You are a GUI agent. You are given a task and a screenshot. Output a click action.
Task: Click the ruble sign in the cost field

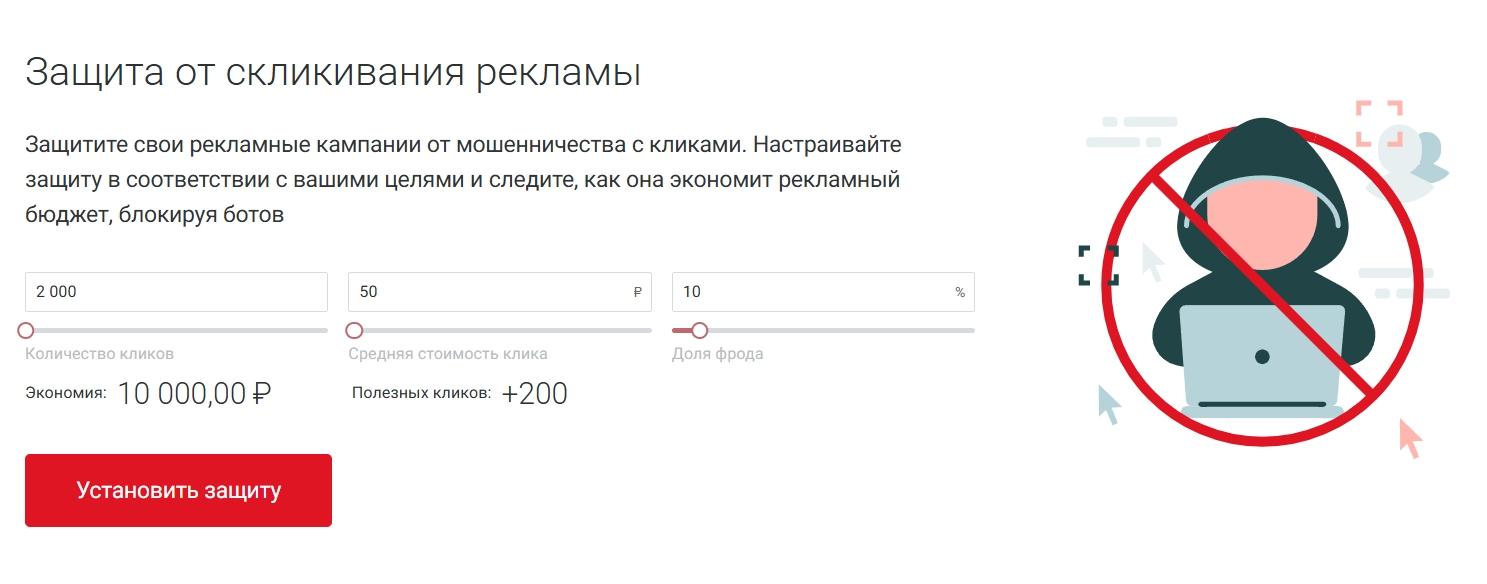pos(638,293)
